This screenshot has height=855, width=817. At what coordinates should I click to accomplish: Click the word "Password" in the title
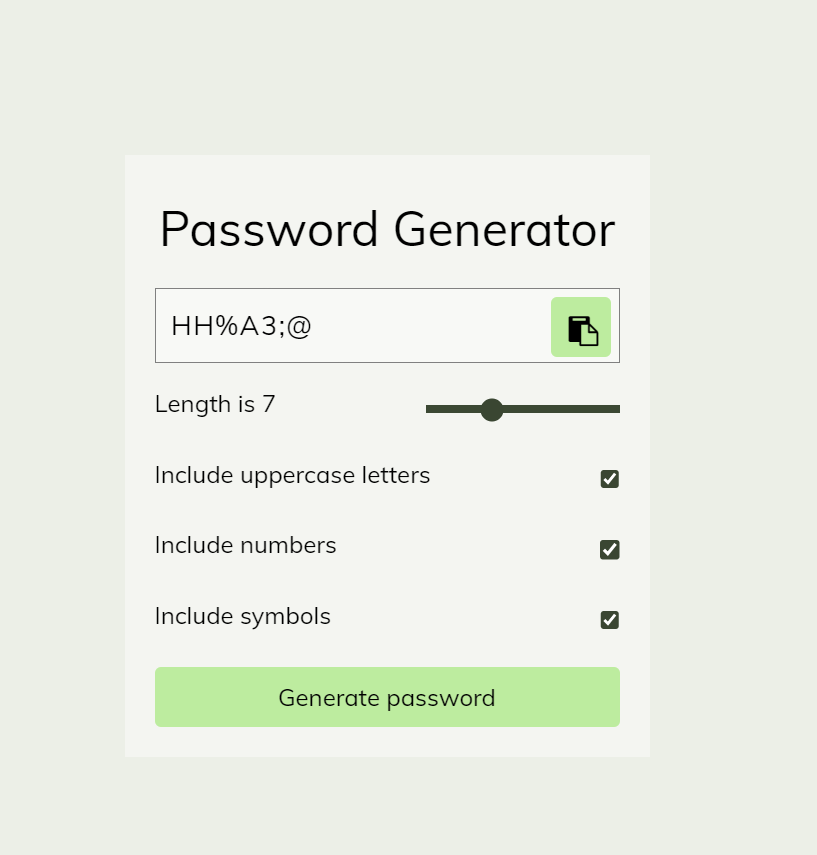tap(269, 229)
